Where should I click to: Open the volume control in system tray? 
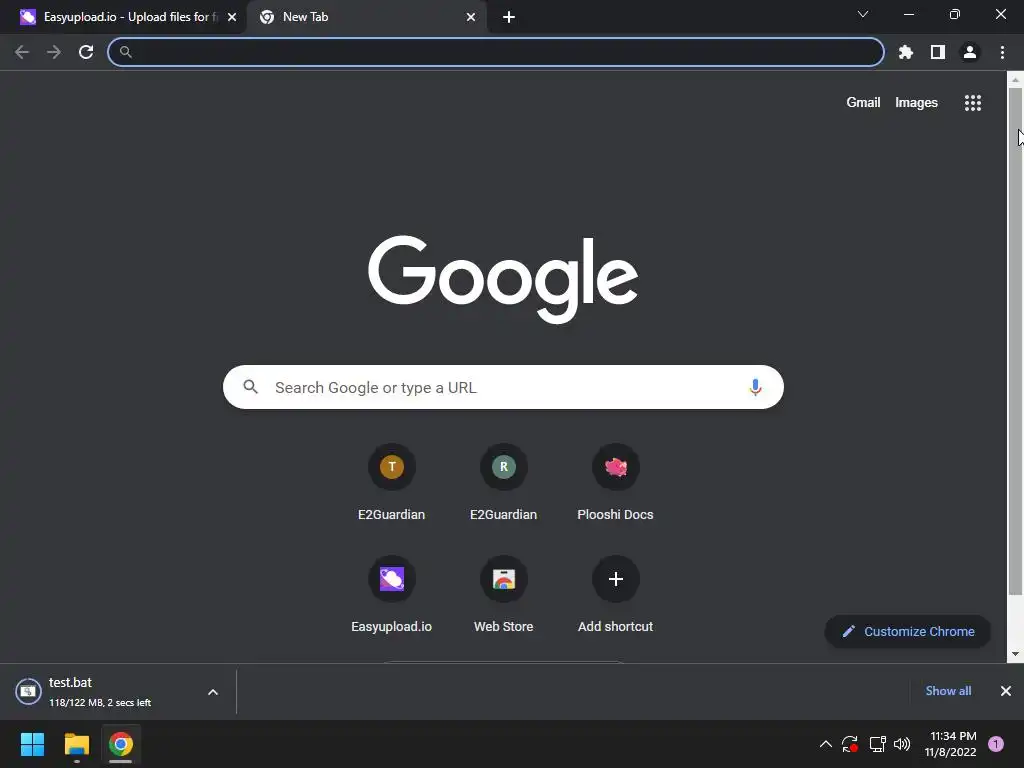(902, 744)
